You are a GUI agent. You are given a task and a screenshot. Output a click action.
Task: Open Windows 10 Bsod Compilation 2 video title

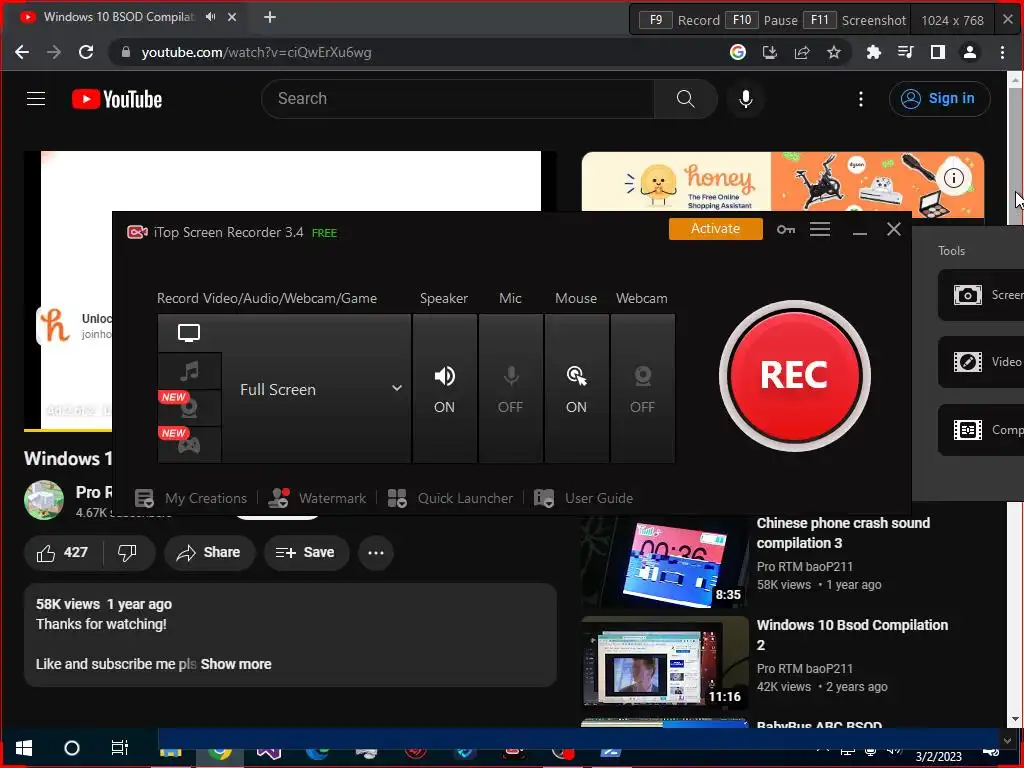852,635
